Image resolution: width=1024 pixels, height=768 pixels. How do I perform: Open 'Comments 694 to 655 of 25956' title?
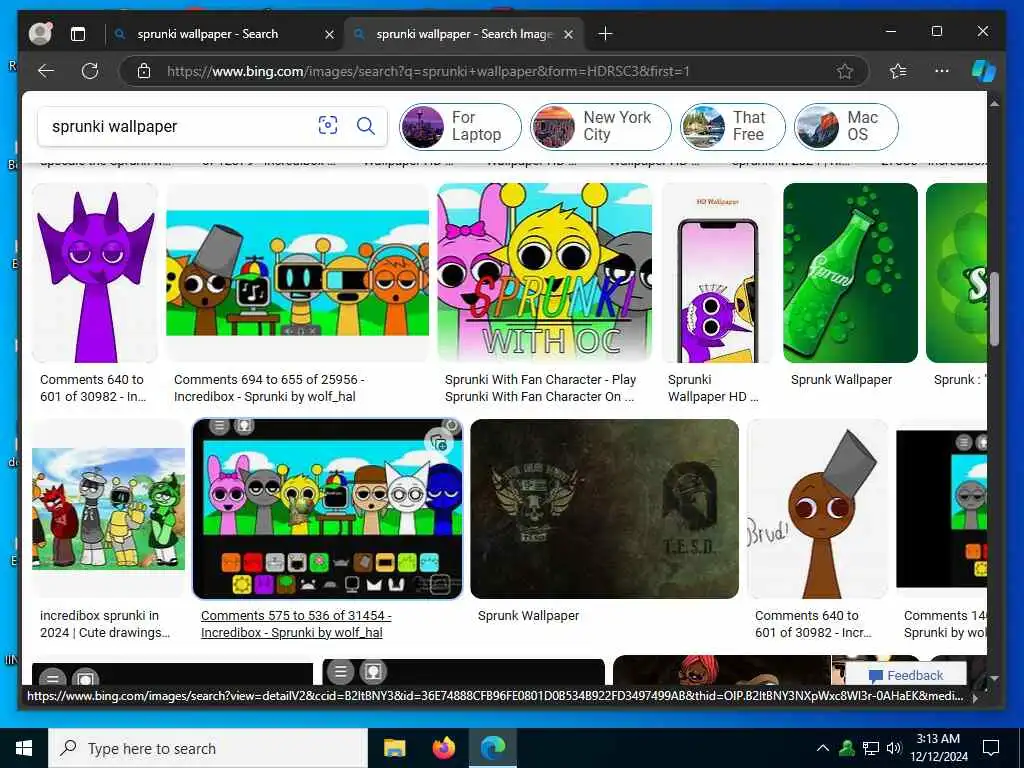coord(269,388)
